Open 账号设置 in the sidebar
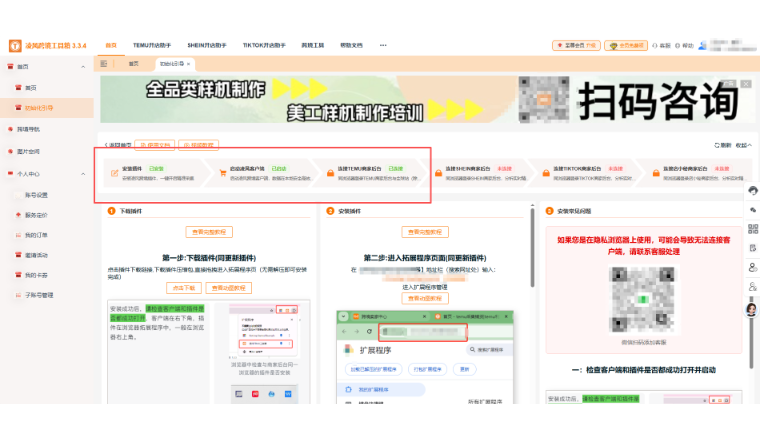 click(36, 195)
